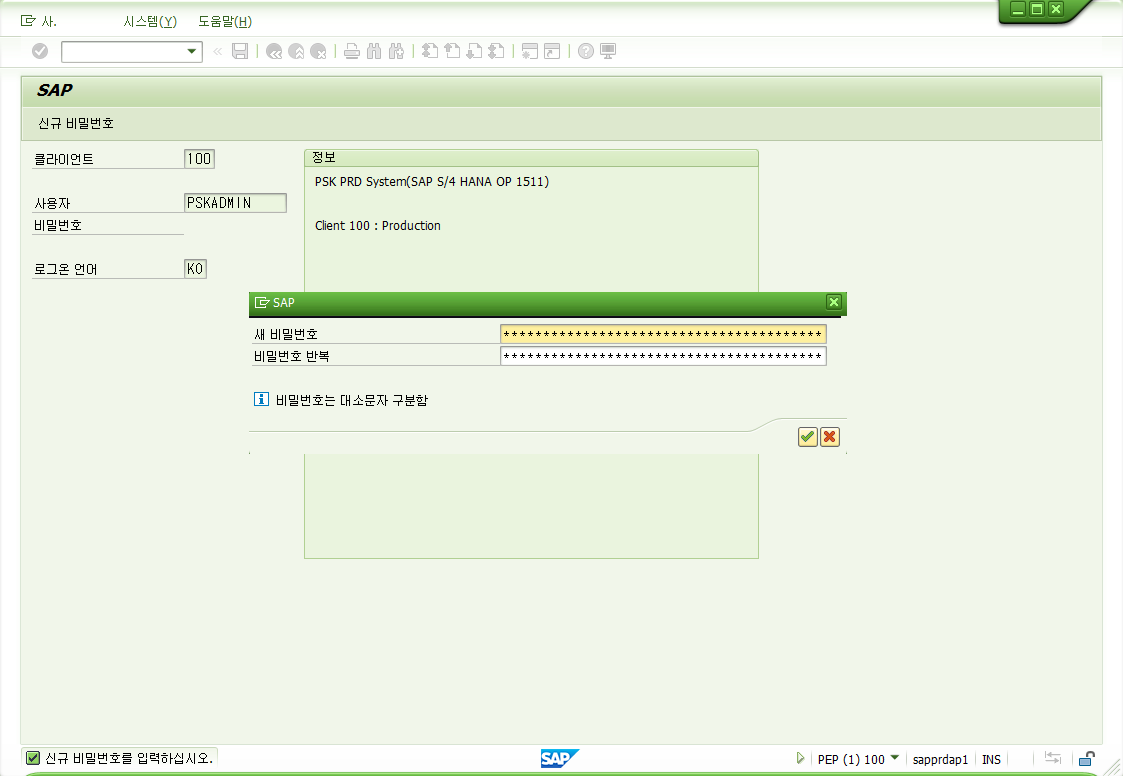Viewport: 1123px width, 776px height.
Task: Click the red X cancel icon in dialog
Action: pyautogui.click(x=829, y=437)
